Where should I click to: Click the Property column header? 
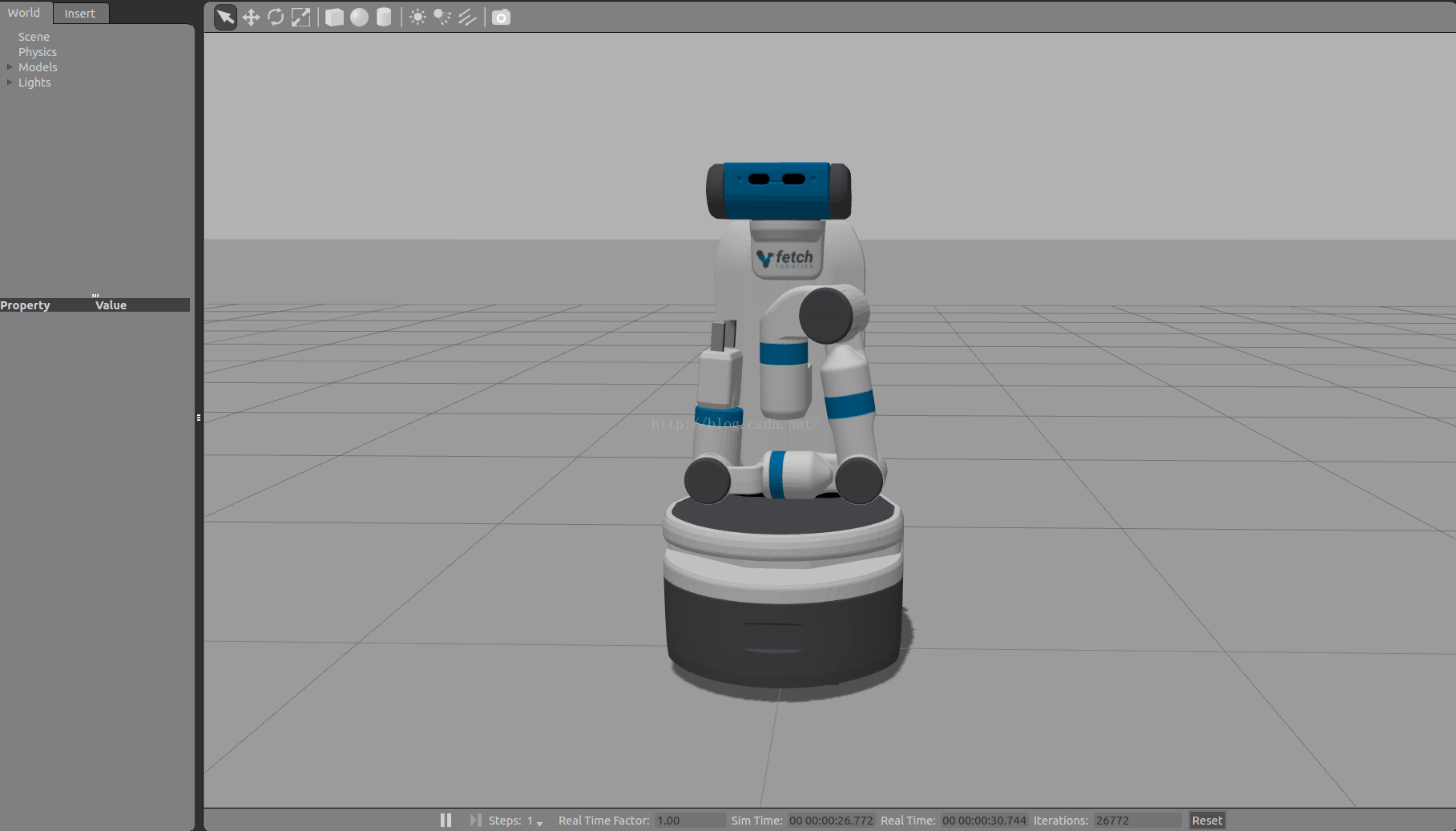pos(46,305)
